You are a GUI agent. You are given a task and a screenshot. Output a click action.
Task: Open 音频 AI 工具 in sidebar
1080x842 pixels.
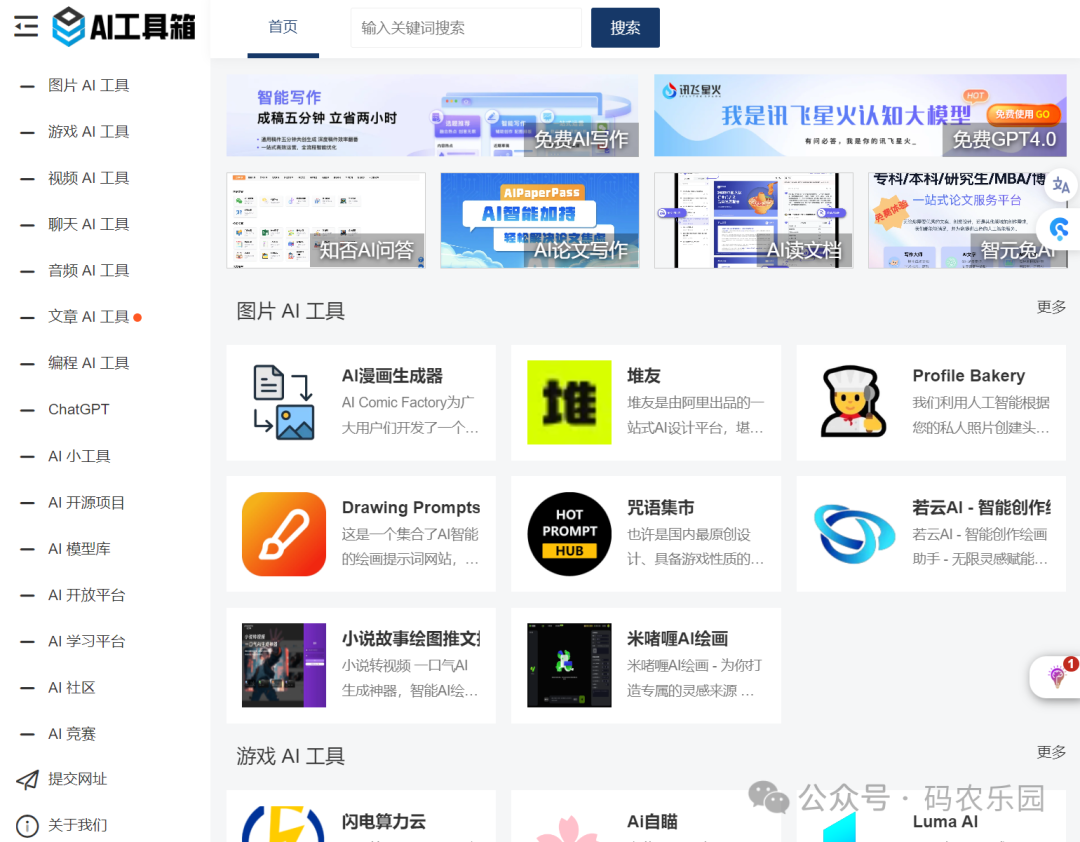click(88, 271)
